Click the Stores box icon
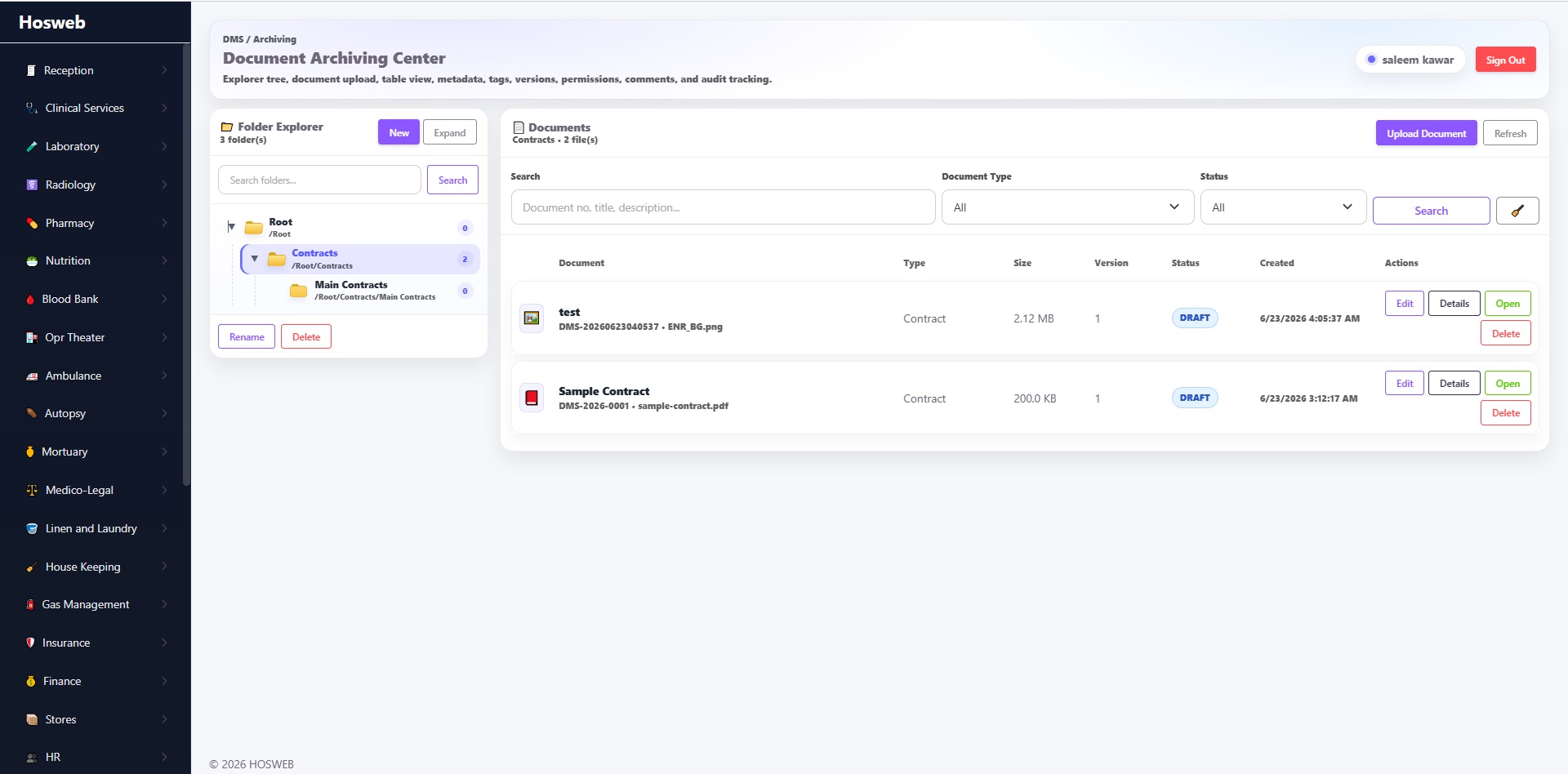 point(32,719)
